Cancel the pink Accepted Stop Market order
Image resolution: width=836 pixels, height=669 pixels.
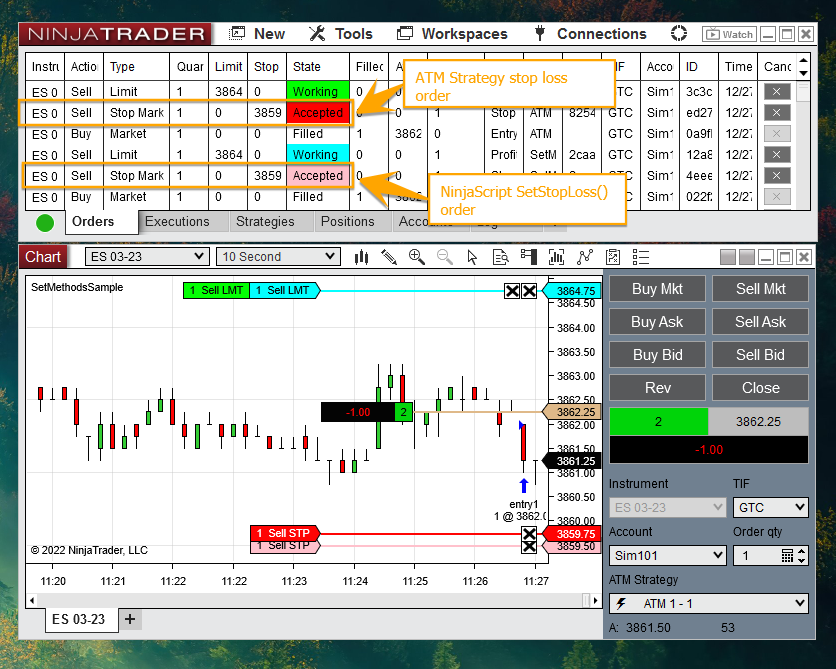coord(776,175)
